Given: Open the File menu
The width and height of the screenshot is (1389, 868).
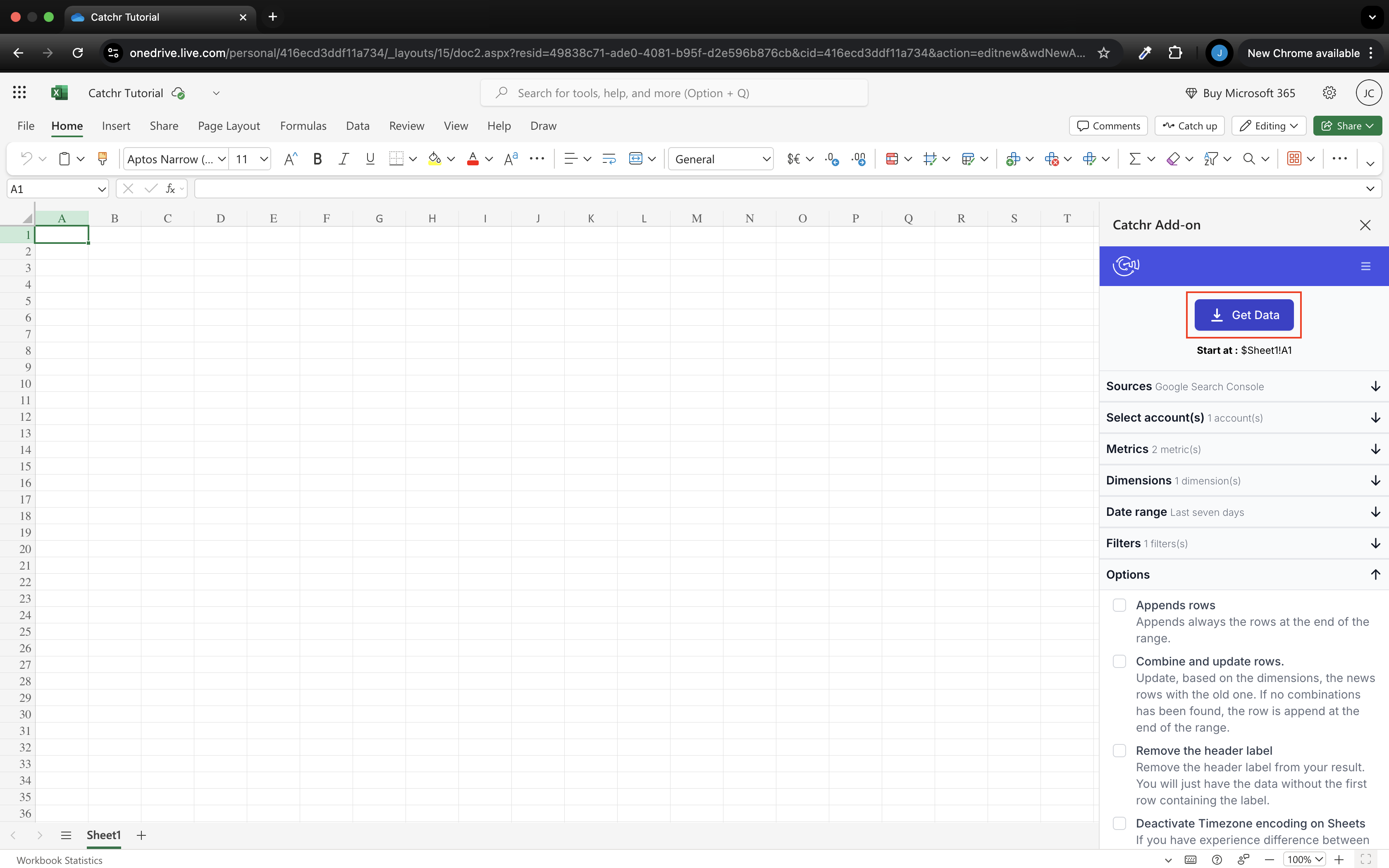Looking at the screenshot, I should click(26, 126).
